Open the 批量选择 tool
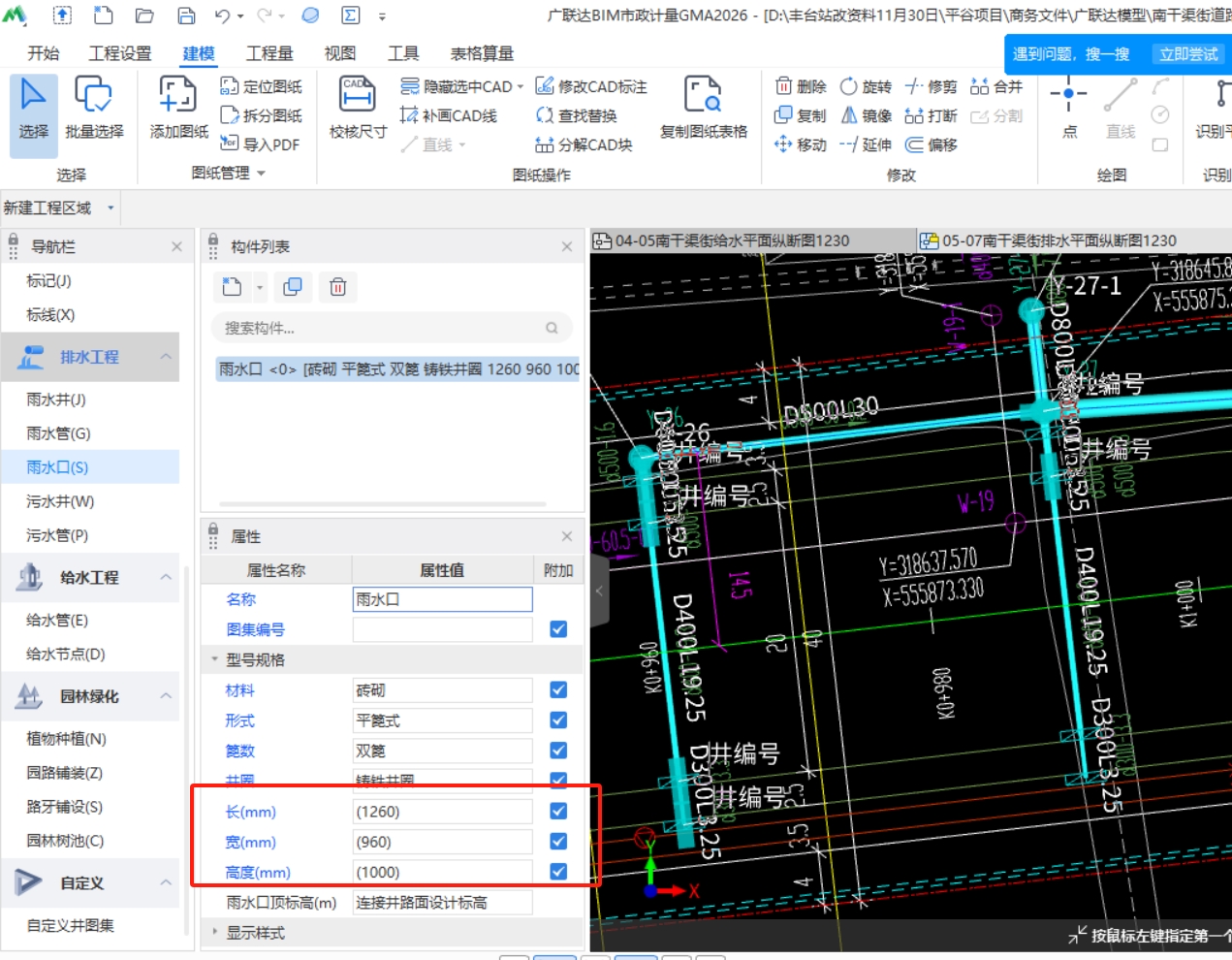 pos(94,109)
